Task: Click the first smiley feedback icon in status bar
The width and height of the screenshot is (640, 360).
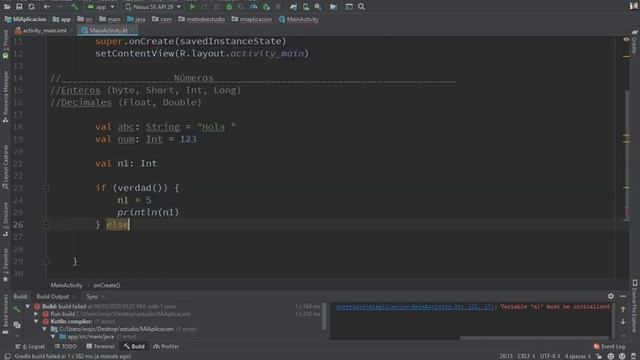Action: 611,356
